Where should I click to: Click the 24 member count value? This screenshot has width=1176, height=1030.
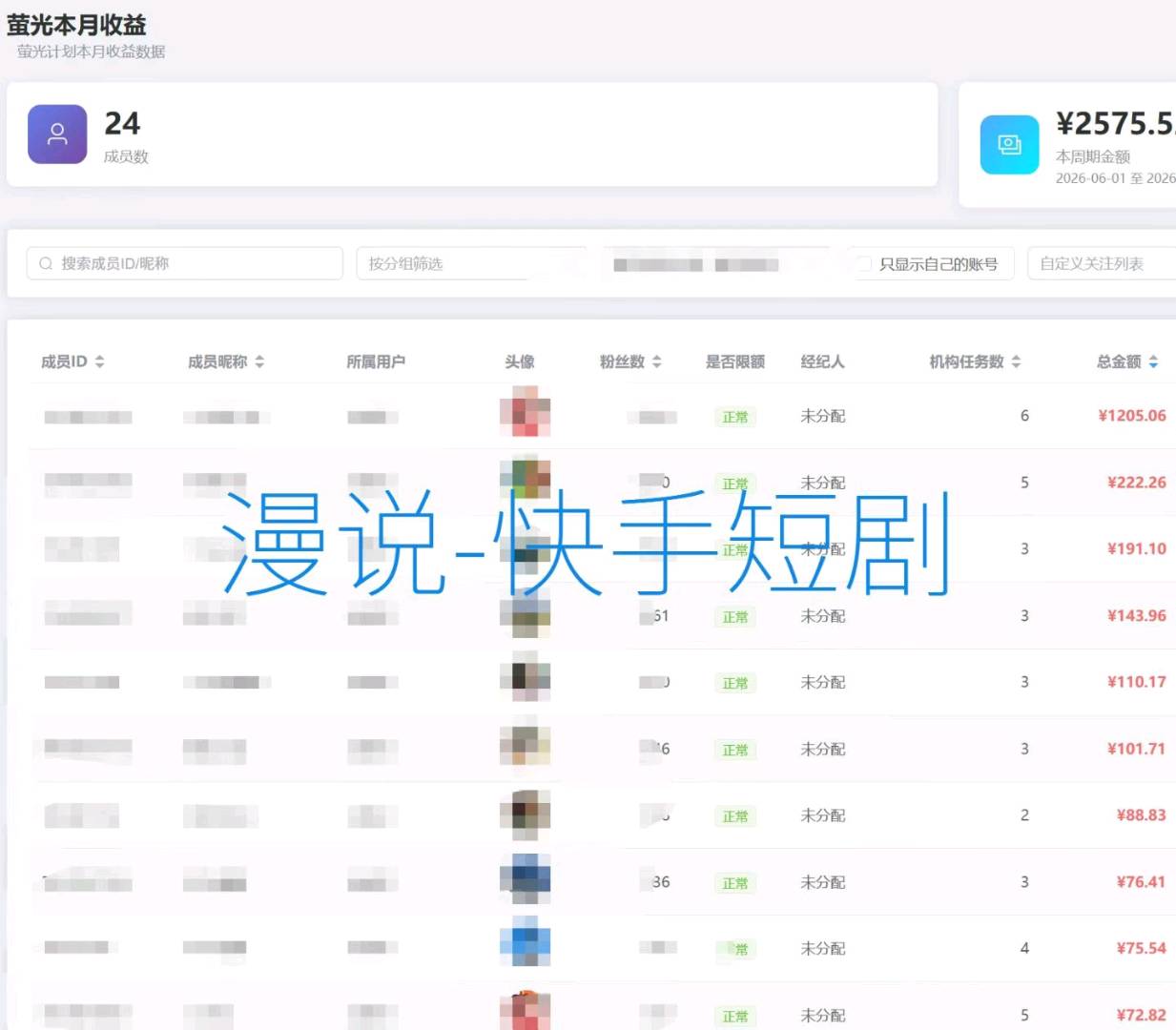pyautogui.click(x=122, y=123)
